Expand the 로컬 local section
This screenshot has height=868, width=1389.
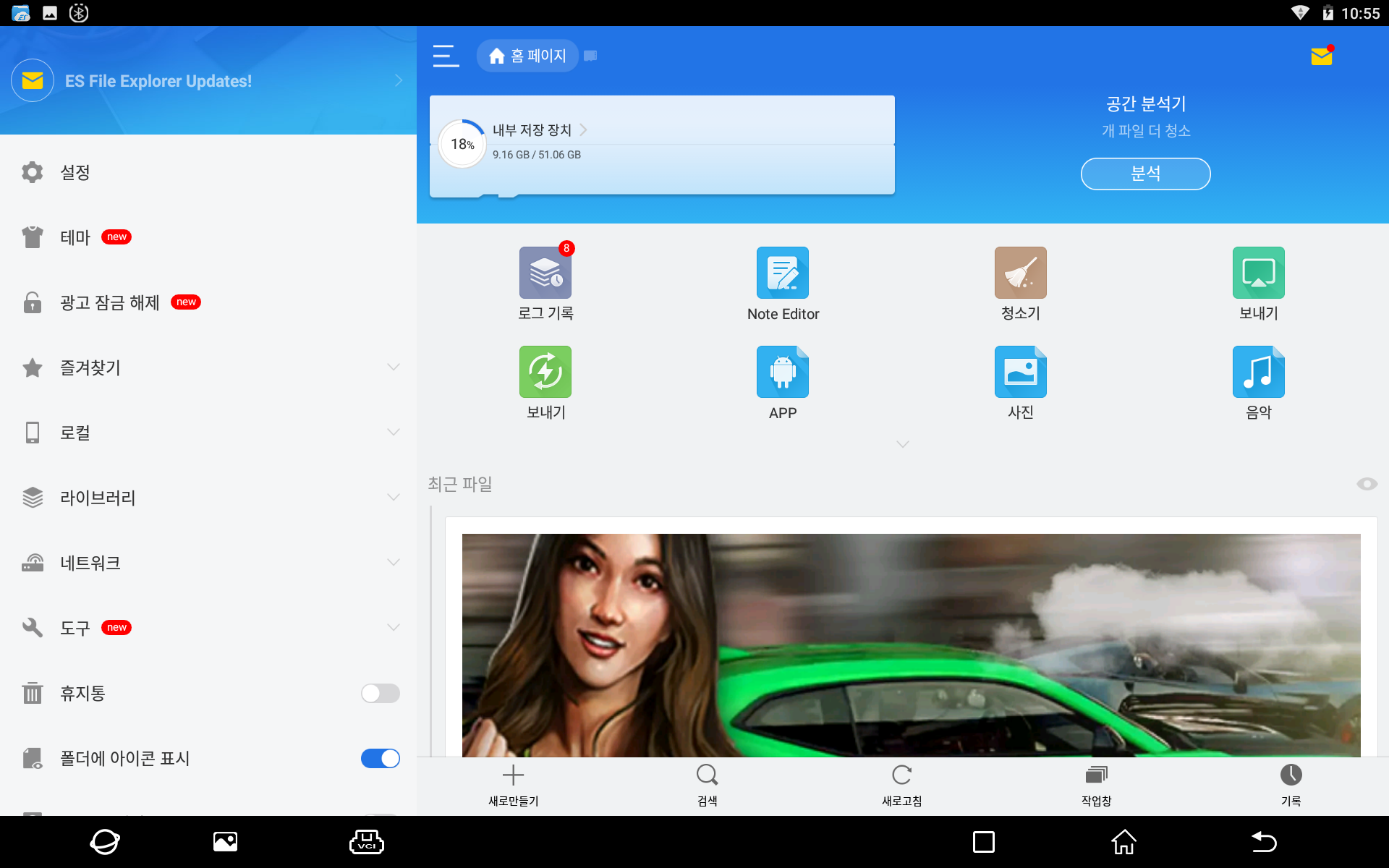(394, 433)
